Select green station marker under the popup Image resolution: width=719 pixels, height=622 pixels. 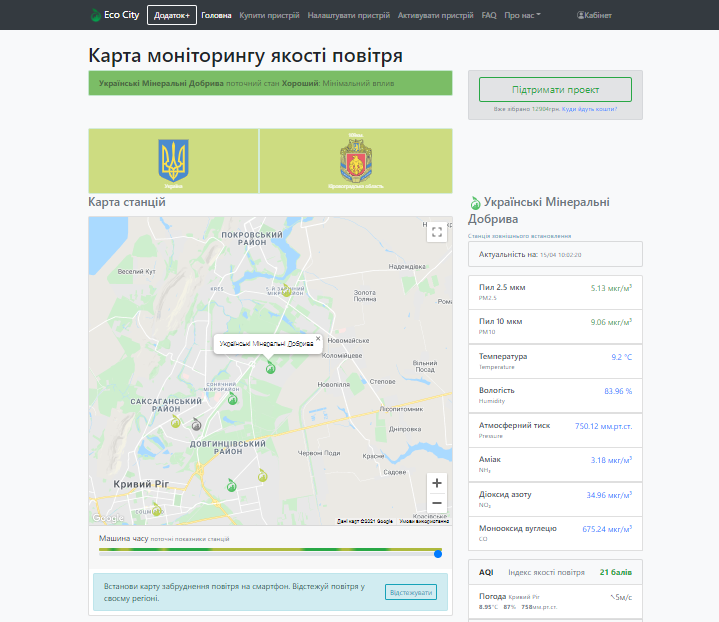[269, 367]
